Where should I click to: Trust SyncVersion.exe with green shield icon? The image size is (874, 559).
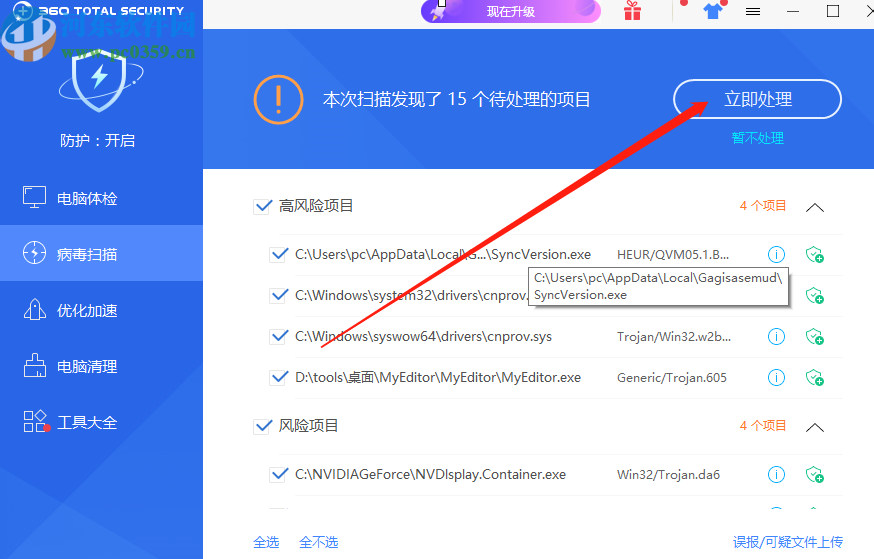tap(814, 255)
